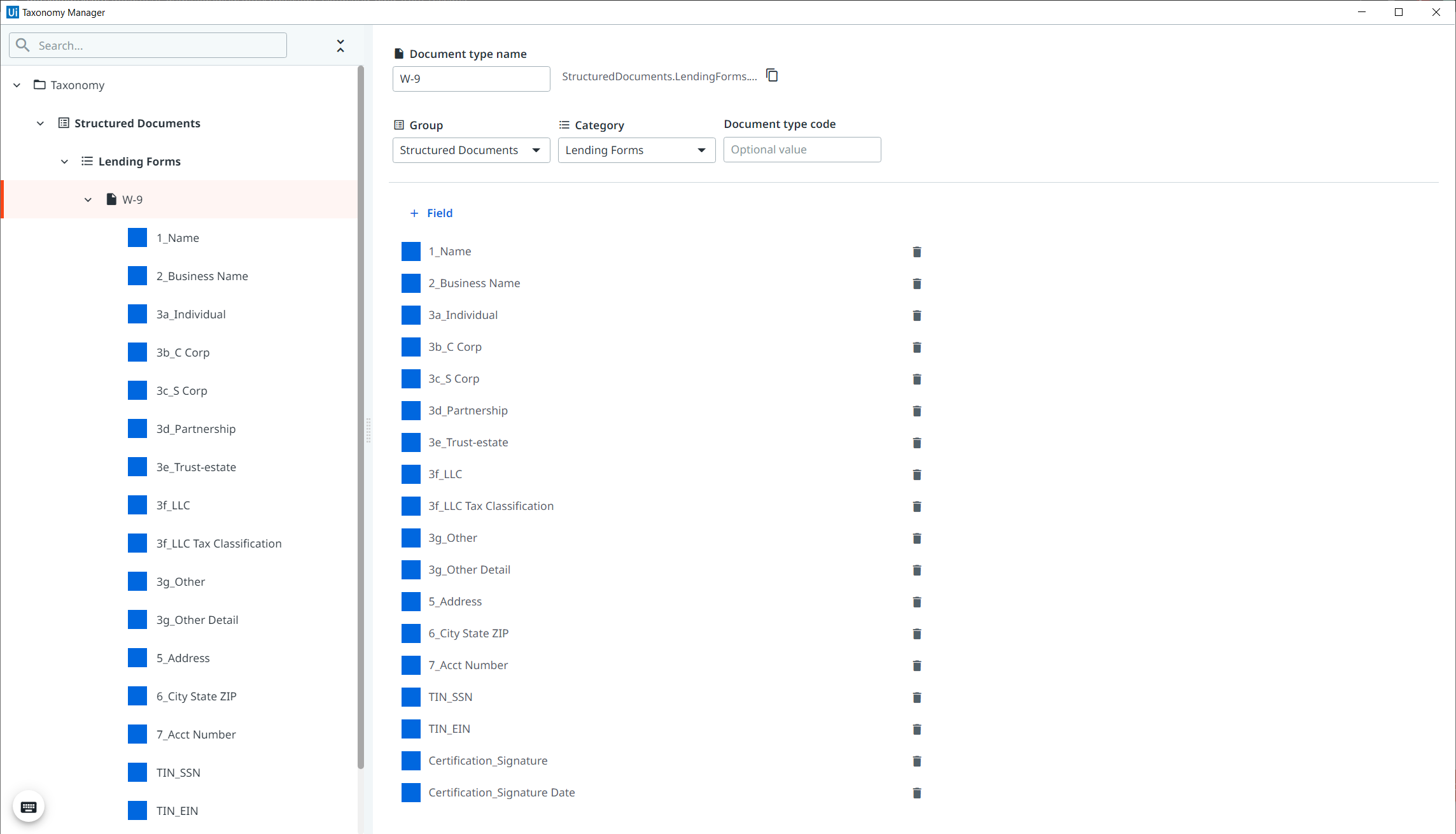This screenshot has height=834, width=1456.
Task: Open the Category dropdown showing Lending Forms
Action: pos(636,150)
